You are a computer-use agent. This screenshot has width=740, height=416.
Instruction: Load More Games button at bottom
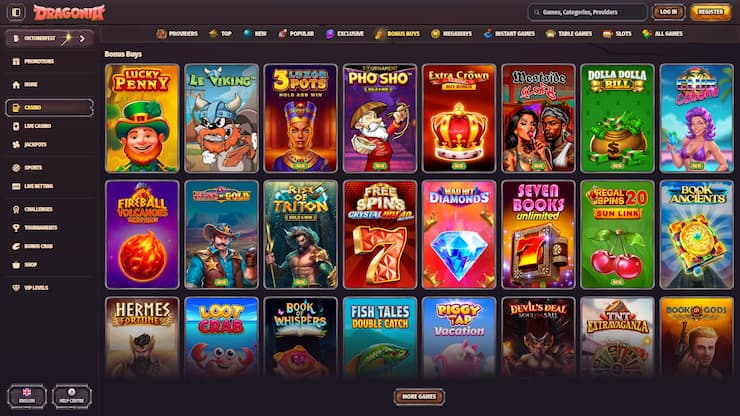(419, 397)
